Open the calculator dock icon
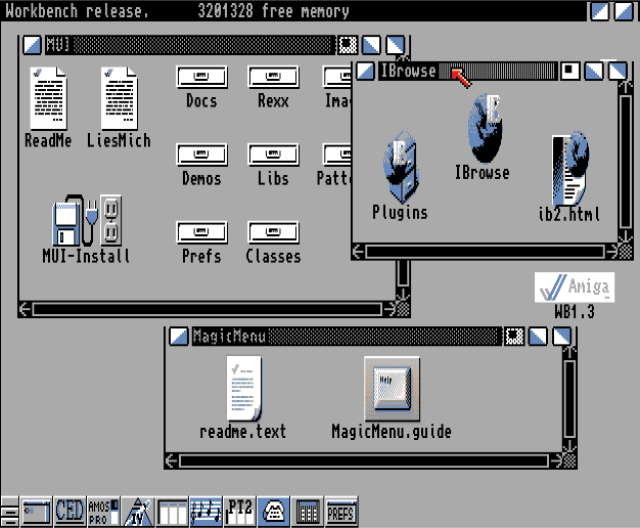640x528 pixels. click(x=308, y=511)
